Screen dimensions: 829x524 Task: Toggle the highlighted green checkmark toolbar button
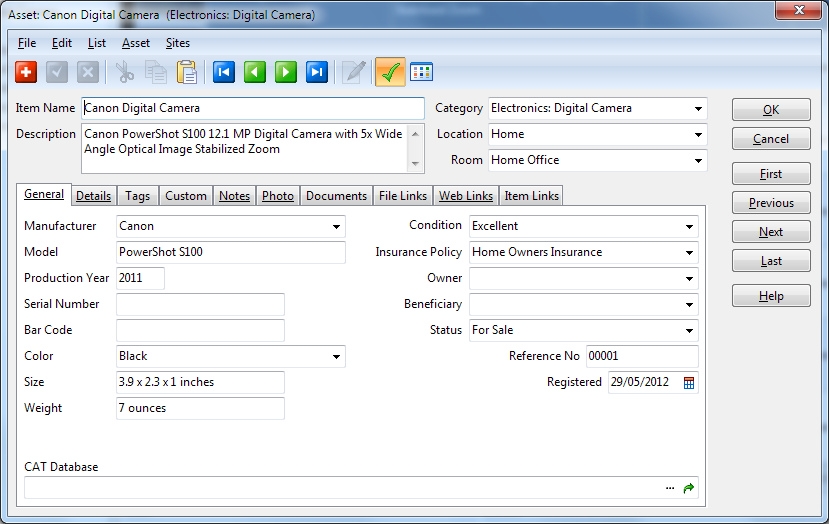[x=388, y=72]
